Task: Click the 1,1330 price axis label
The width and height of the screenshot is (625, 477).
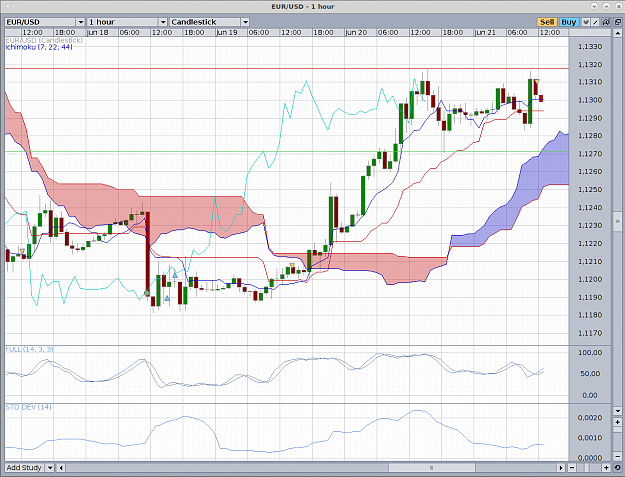Action: pos(590,47)
